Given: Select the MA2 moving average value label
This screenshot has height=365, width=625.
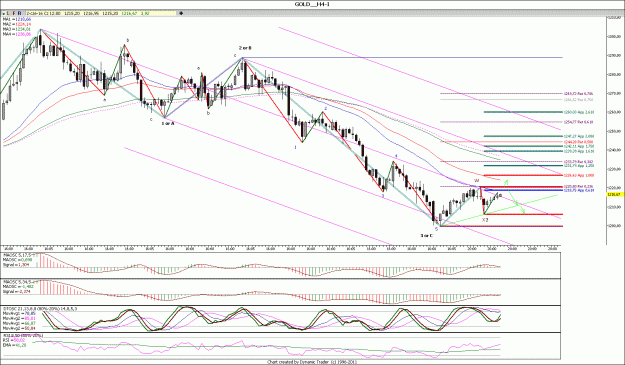Looking at the screenshot, I should (x=17, y=24).
